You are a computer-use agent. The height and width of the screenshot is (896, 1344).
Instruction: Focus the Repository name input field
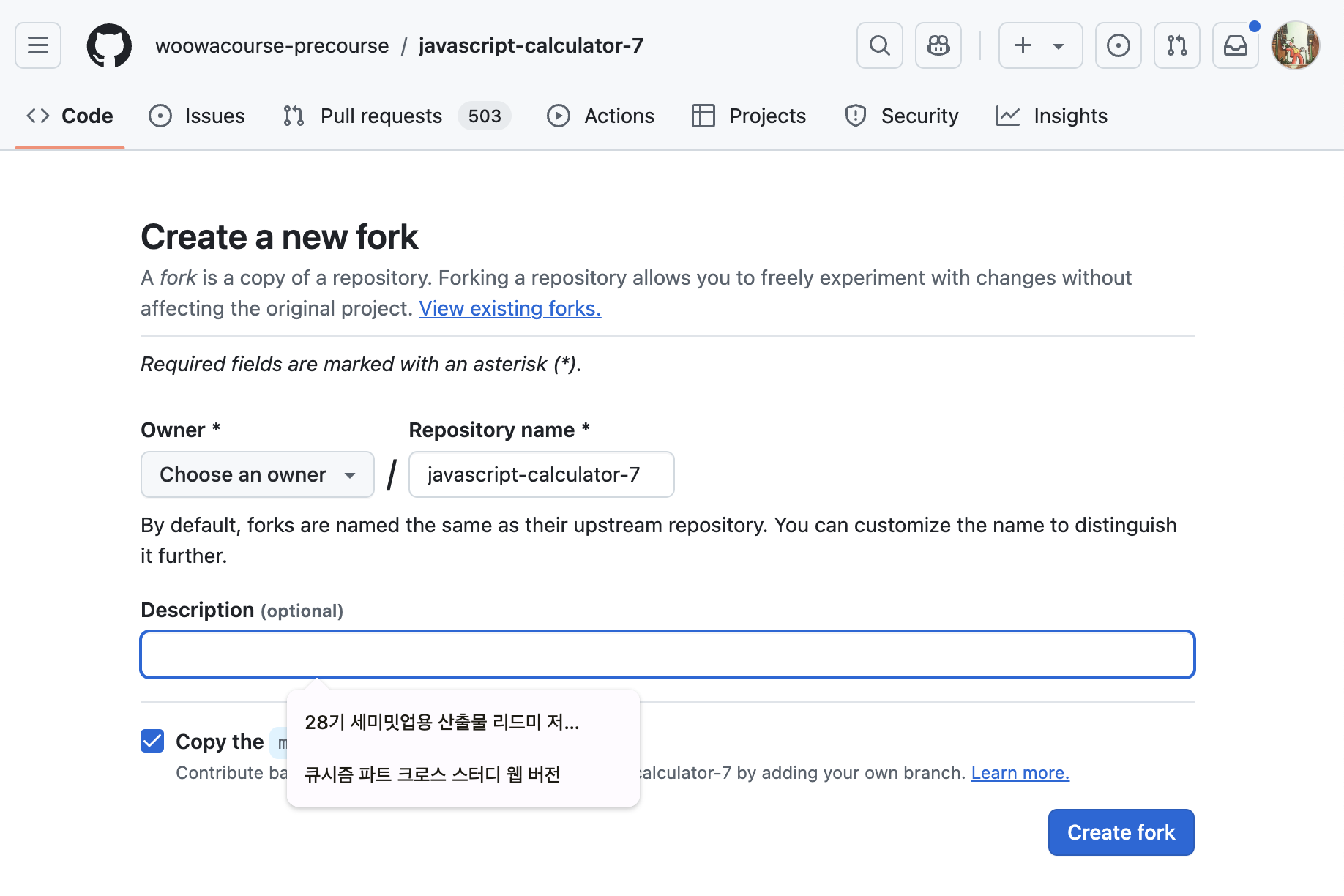(x=542, y=474)
